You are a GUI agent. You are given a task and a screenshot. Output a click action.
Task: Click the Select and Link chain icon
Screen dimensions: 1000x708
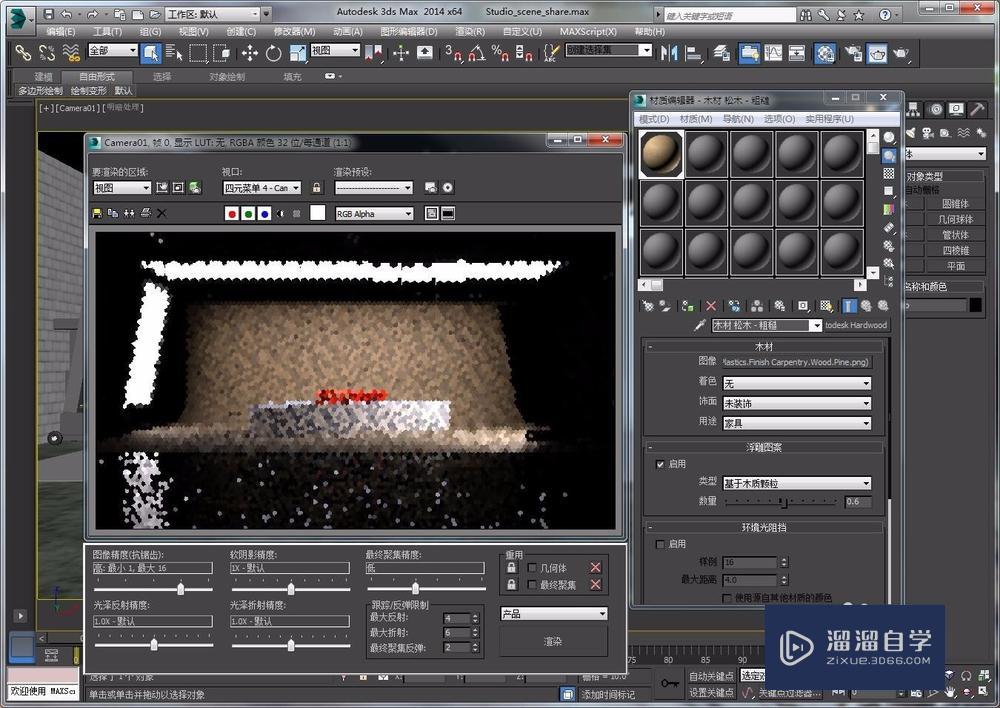[x=23, y=52]
